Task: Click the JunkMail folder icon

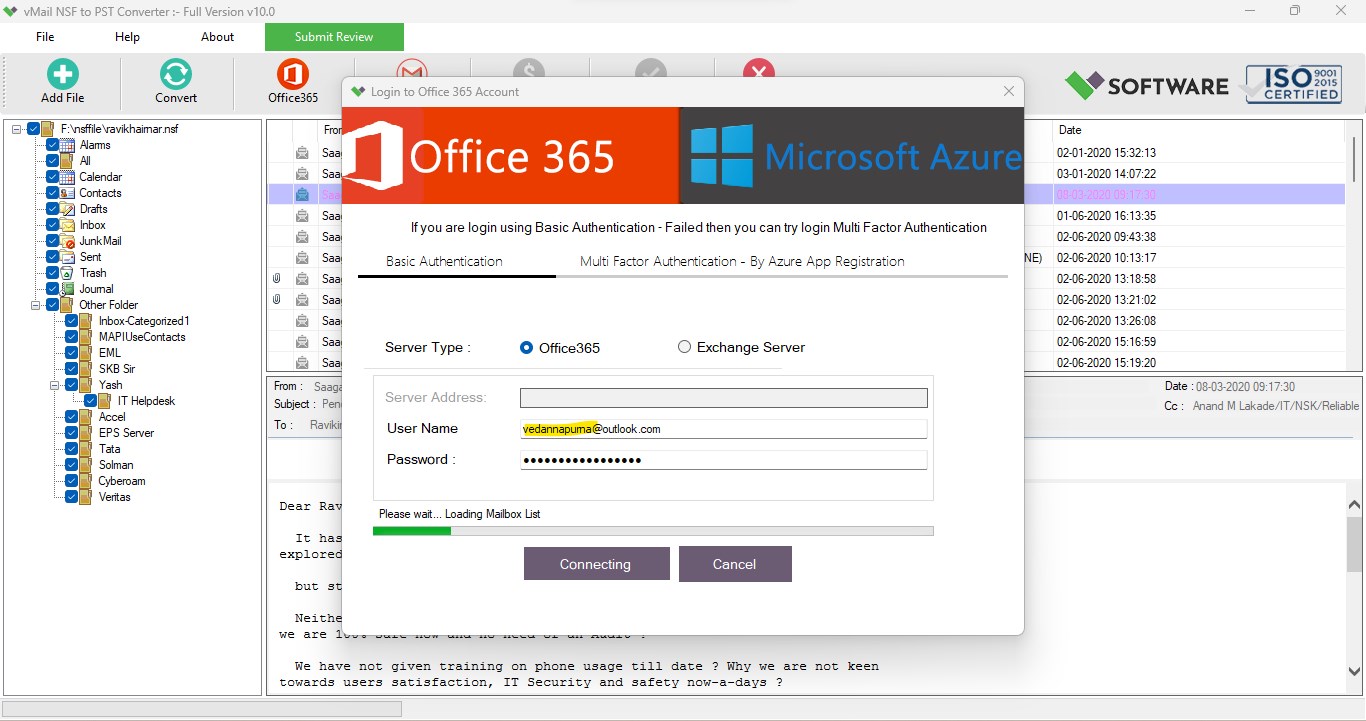Action: pyautogui.click(x=67, y=241)
